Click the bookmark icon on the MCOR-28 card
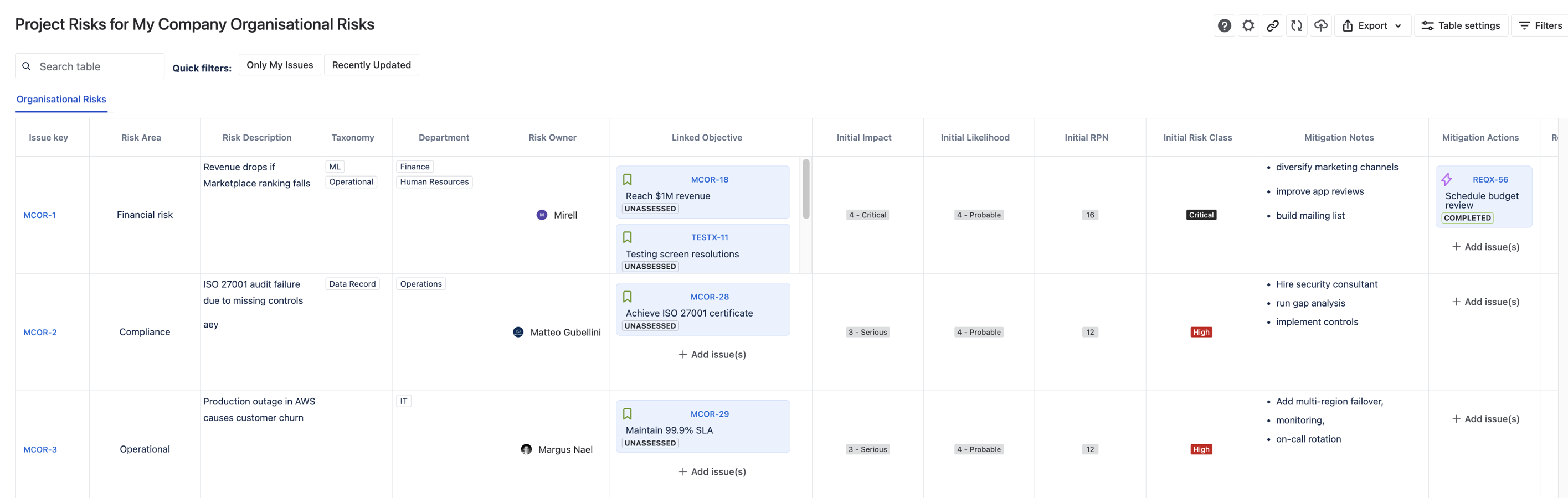The image size is (1568, 498). click(x=628, y=297)
